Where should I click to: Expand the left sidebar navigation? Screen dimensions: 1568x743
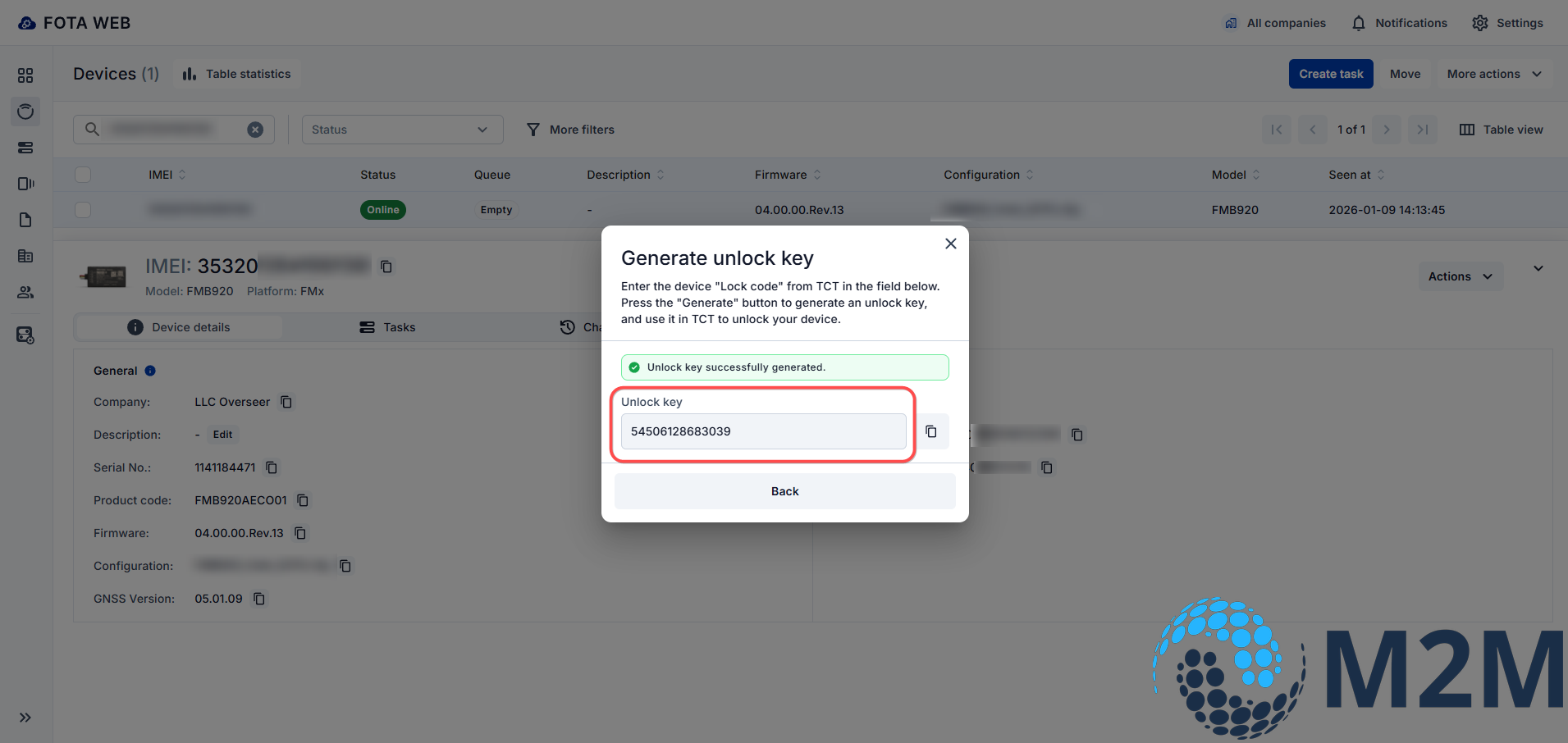(25, 718)
